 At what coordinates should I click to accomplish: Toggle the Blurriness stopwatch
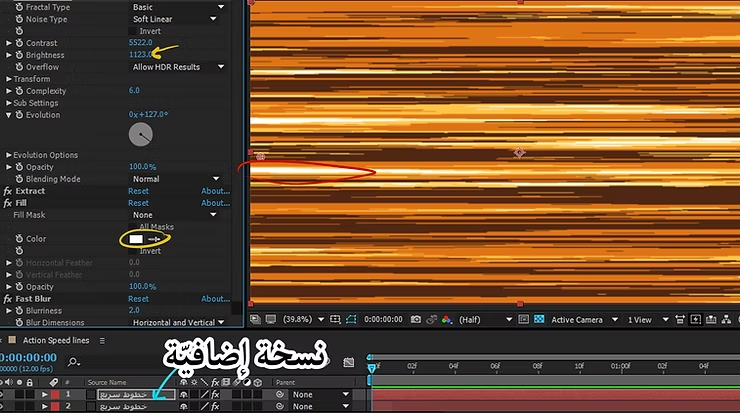pos(19,311)
